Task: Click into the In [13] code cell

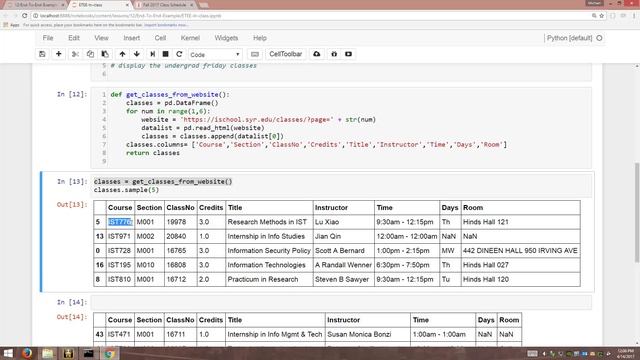Action: point(342,186)
